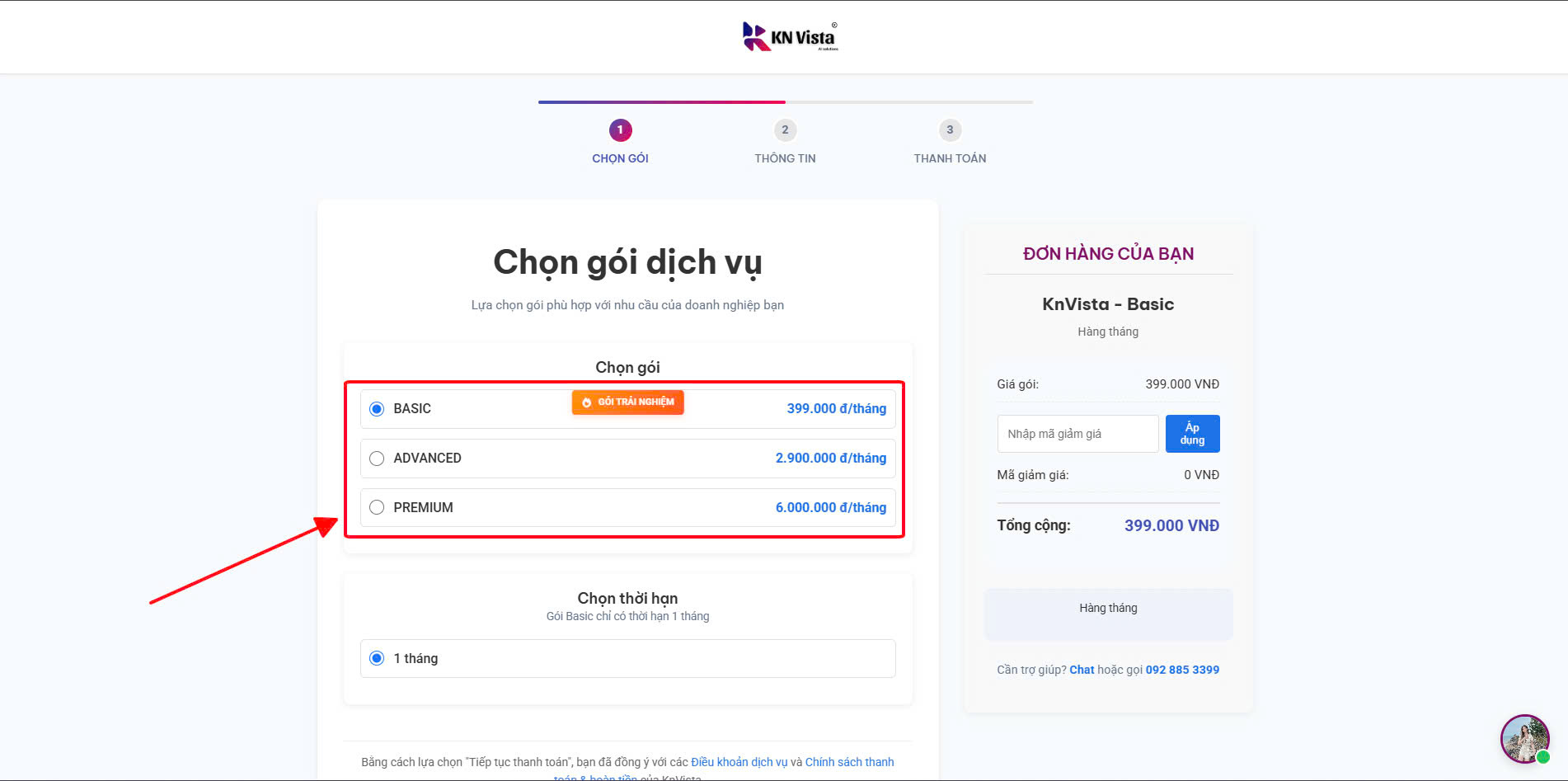1568x781 pixels.
Task: Expand the Chọn gói section
Action: (627, 366)
